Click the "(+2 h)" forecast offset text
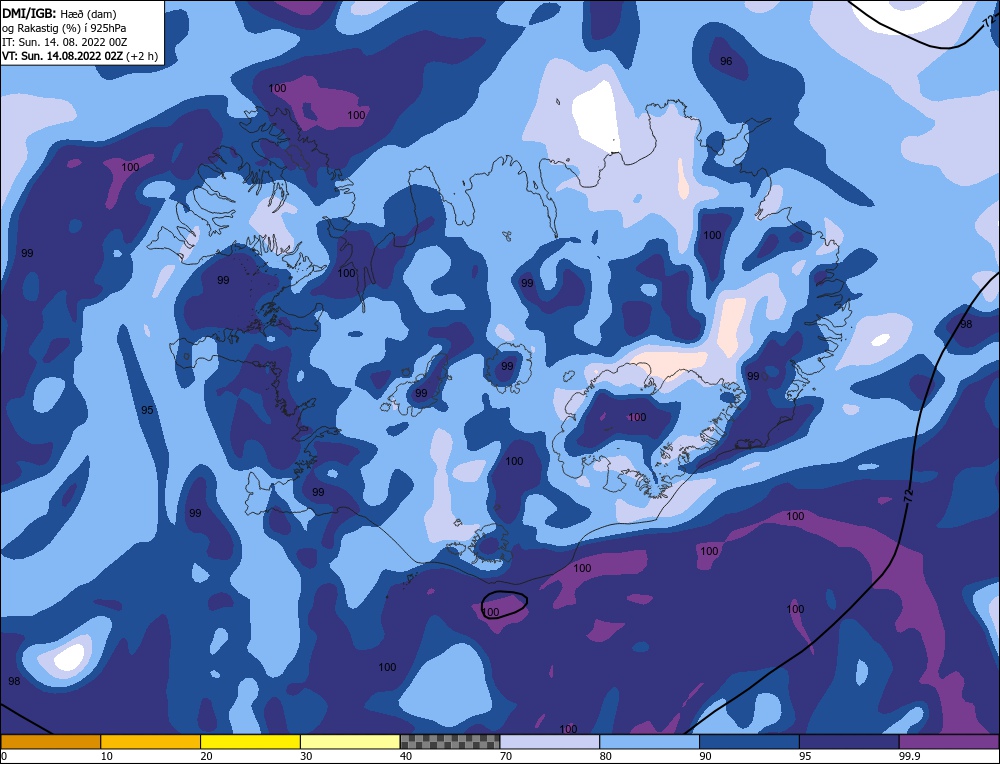Viewport: 1000px width, 764px height. pyautogui.click(x=142, y=56)
